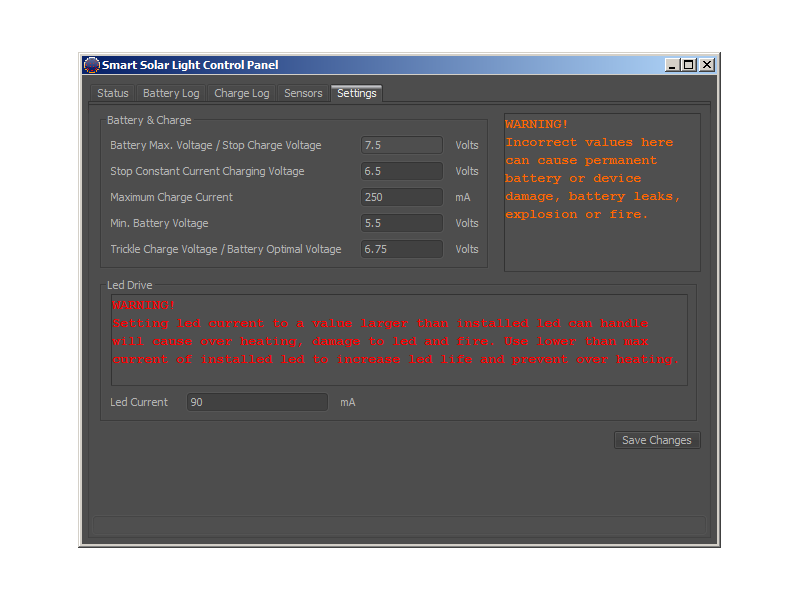The image size is (800, 600).
Task: Click the Save Changes button
Action: coord(657,440)
